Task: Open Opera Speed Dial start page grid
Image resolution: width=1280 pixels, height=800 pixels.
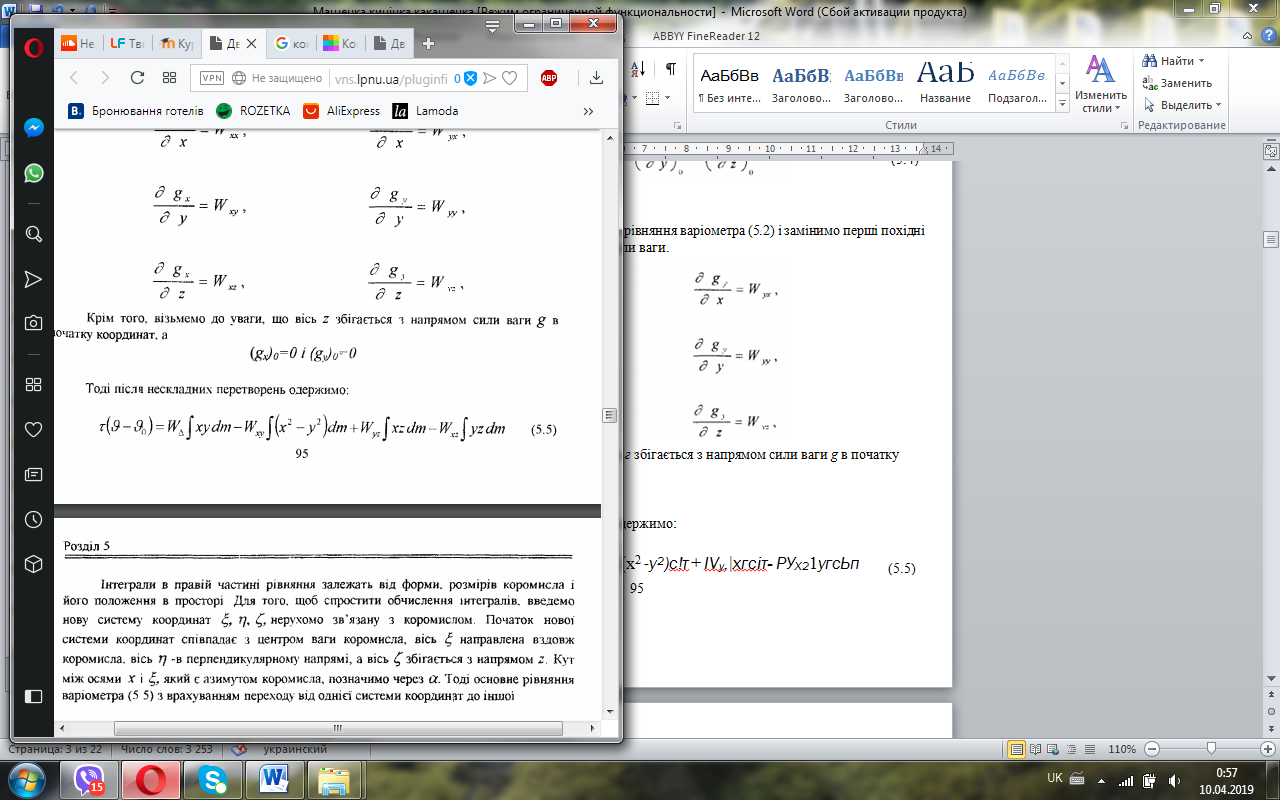Action: point(169,78)
